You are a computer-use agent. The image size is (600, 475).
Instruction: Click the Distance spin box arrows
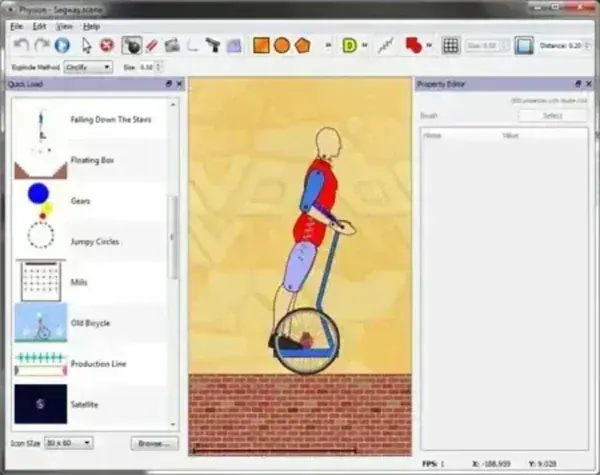pyautogui.click(x=587, y=46)
